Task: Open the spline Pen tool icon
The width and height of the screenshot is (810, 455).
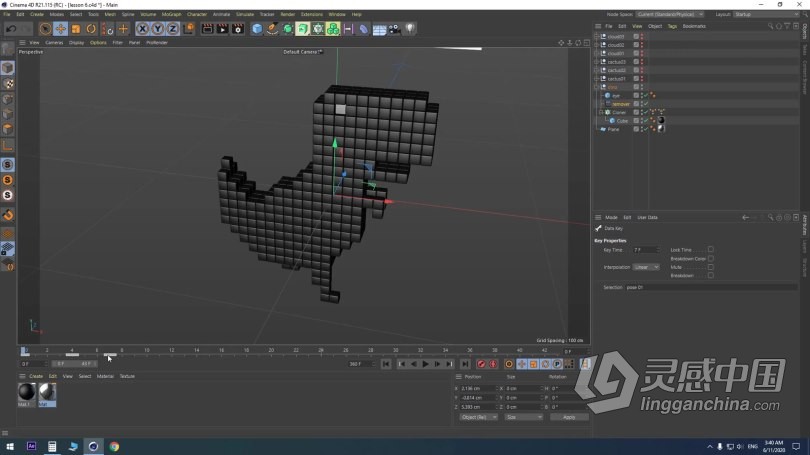Action: click(x=272, y=29)
